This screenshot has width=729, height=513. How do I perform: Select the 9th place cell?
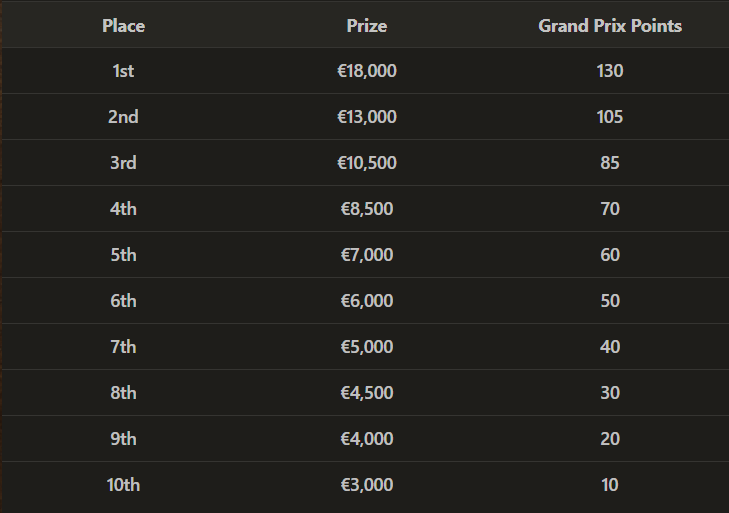point(123,439)
